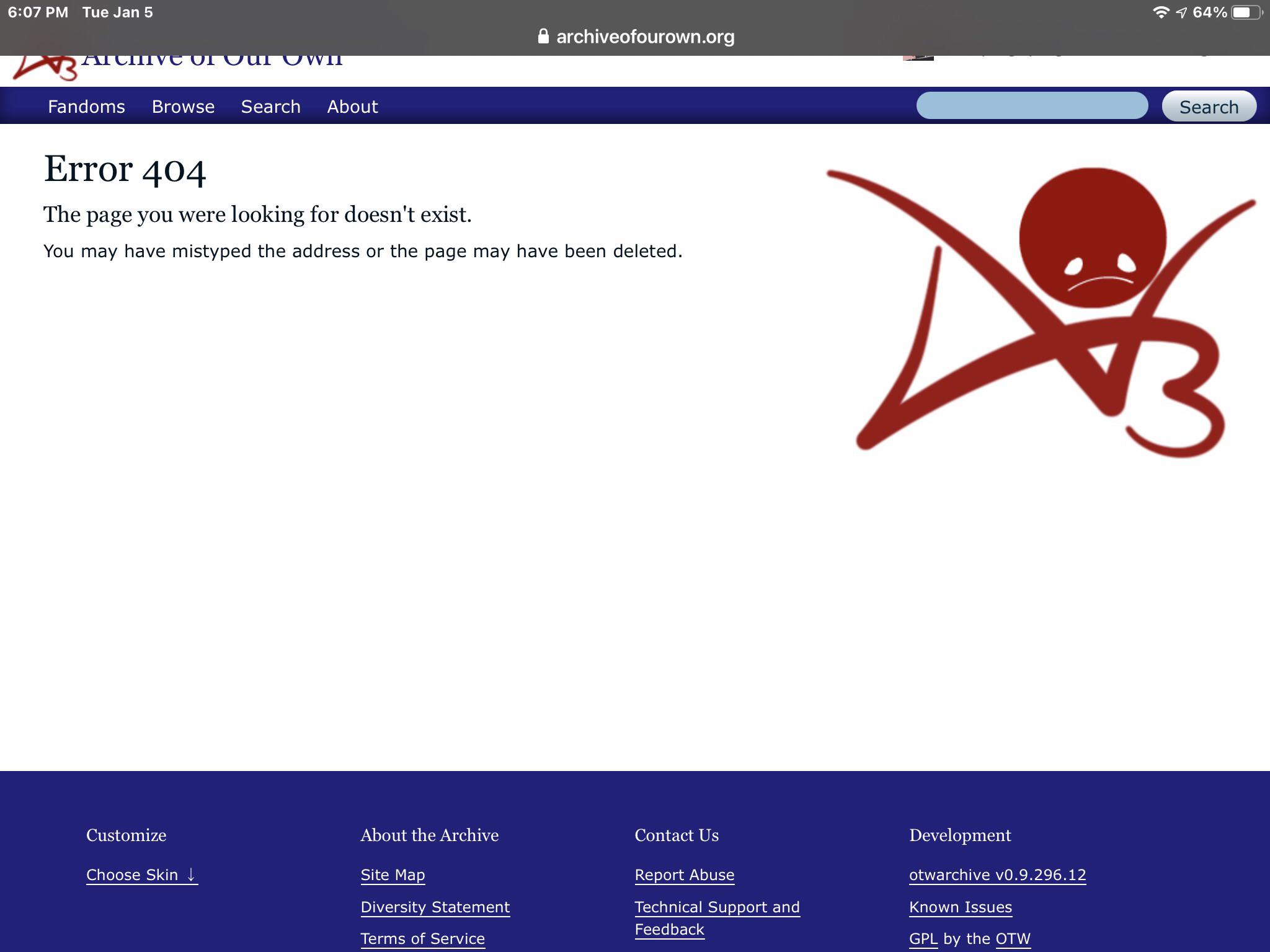Image resolution: width=1270 pixels, height=952 pixels.
Task: Tap the location arrow status icon
Action: tap(1181, 12)
